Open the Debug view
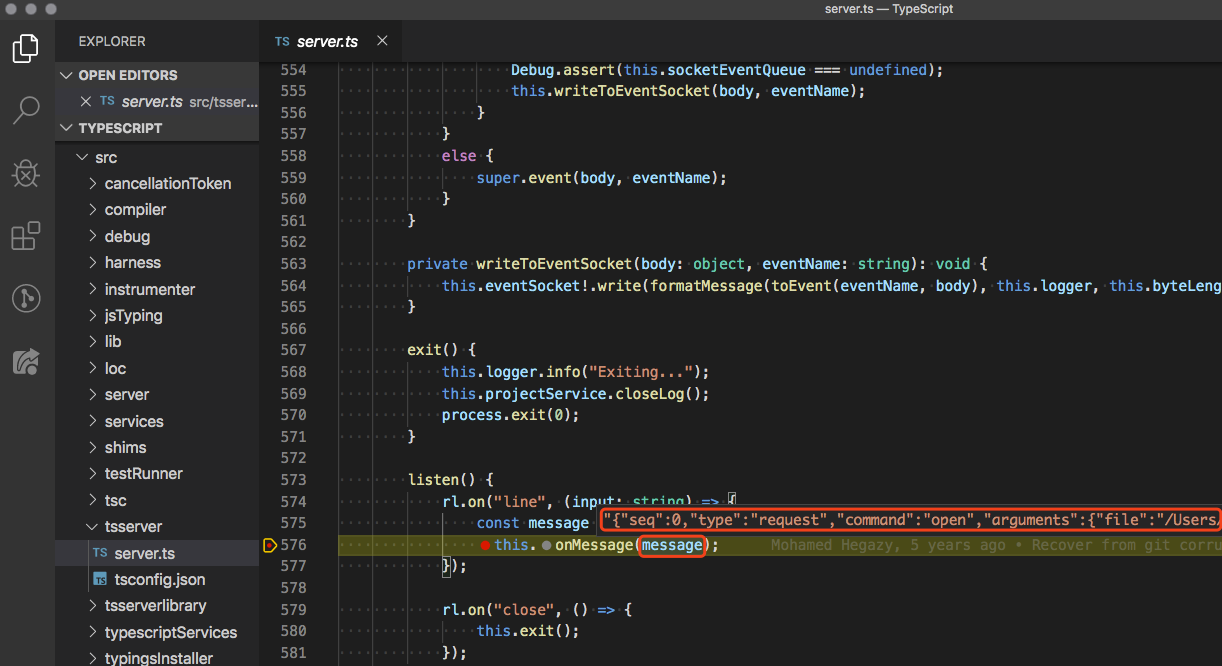1222x666 pixels. click(x=25, y=173)
